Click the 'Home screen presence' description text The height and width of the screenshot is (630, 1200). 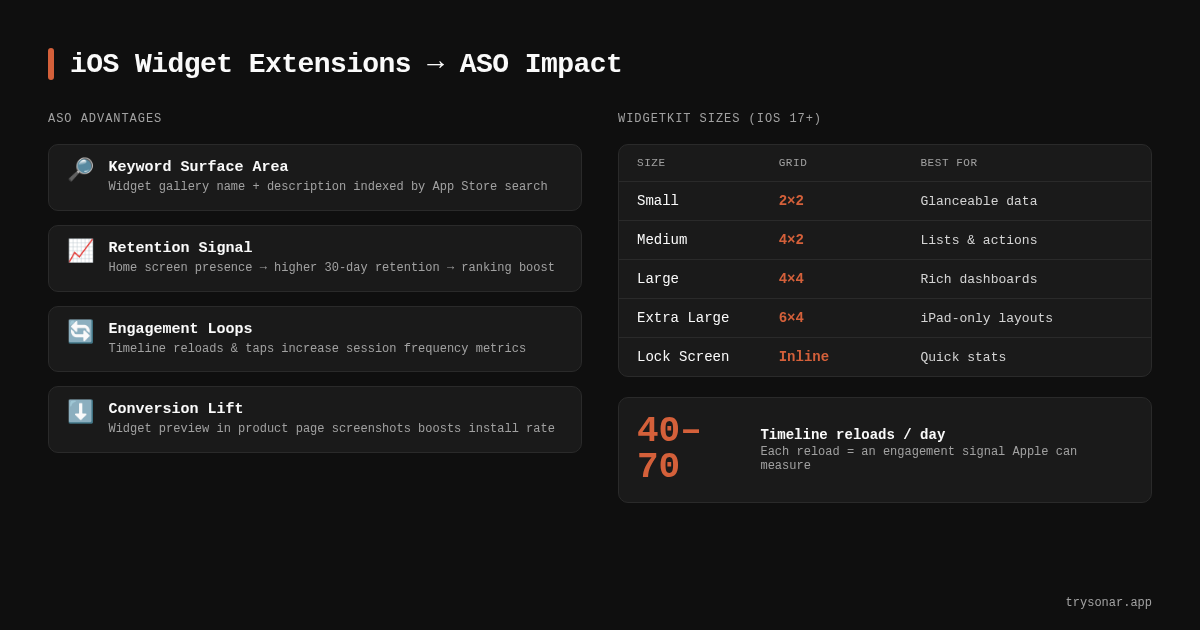point(331,268)
